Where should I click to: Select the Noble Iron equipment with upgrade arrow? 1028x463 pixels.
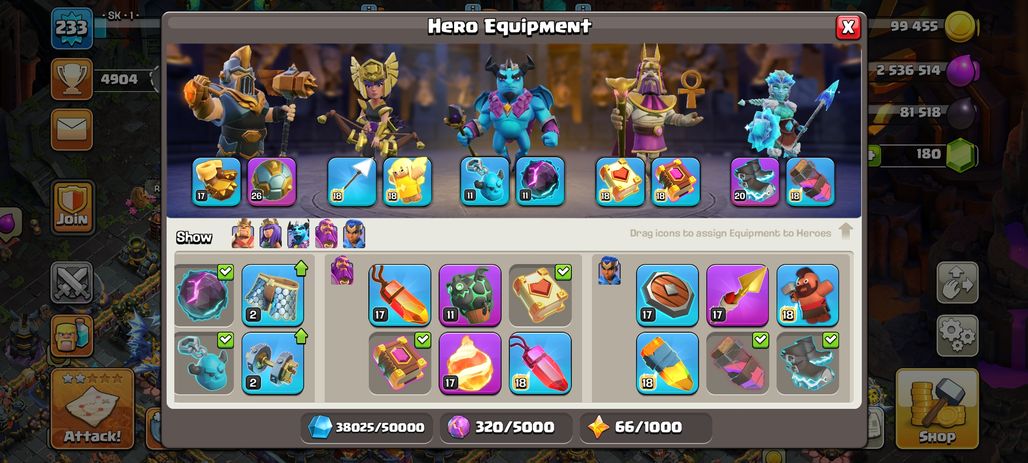[x=273, y=363]
